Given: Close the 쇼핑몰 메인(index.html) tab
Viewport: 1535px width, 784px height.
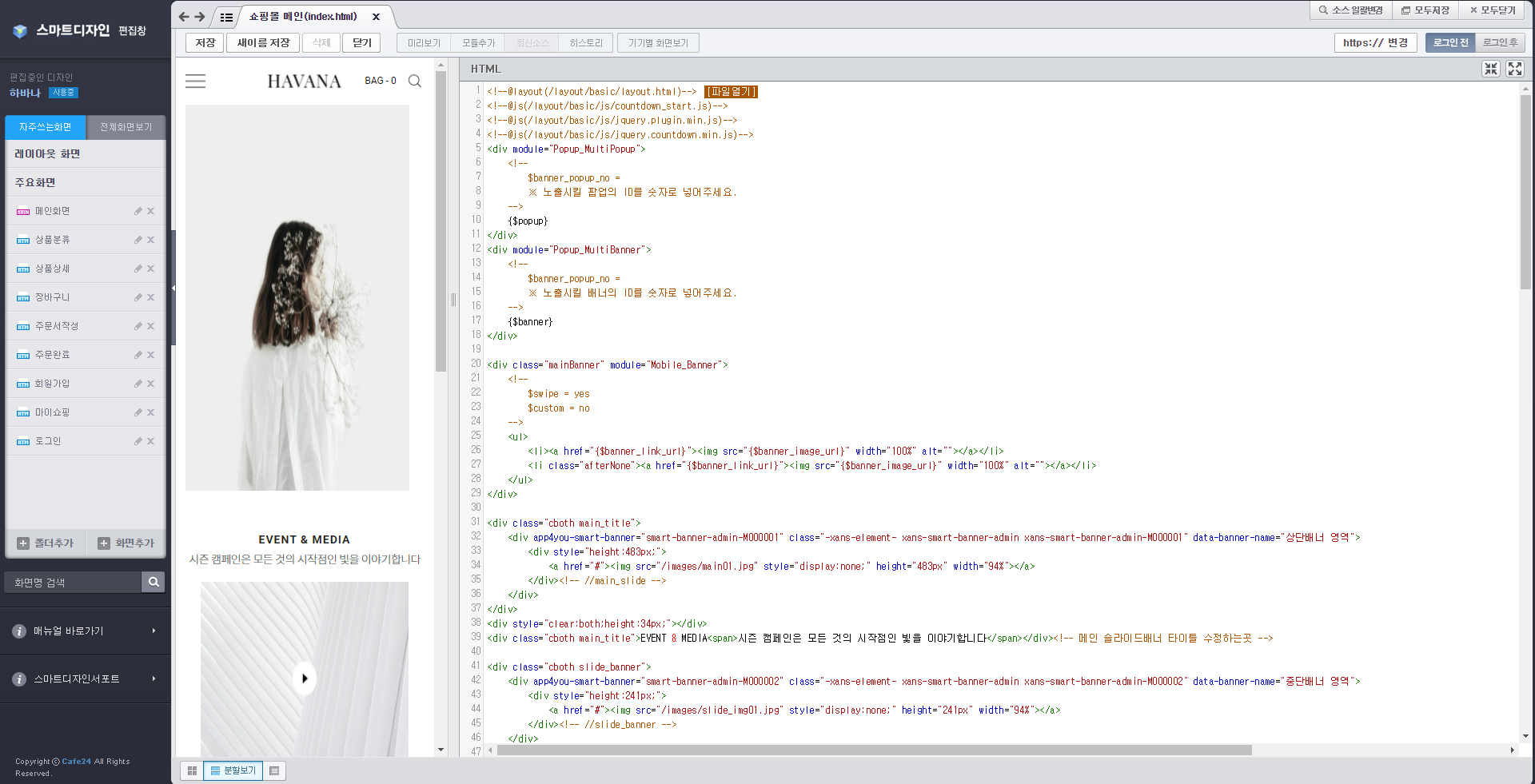Looking at the screenshot, I should (376, 16).
